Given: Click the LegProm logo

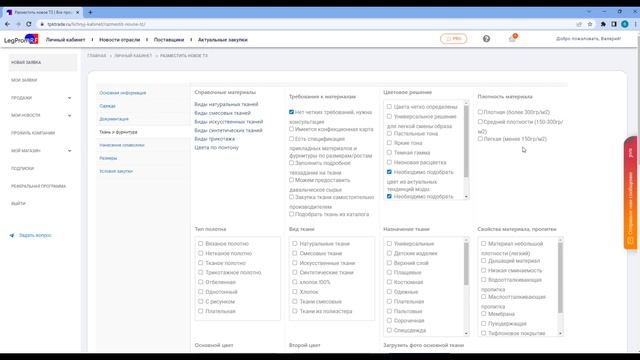Looking at the screenshot, I should 21,40.
